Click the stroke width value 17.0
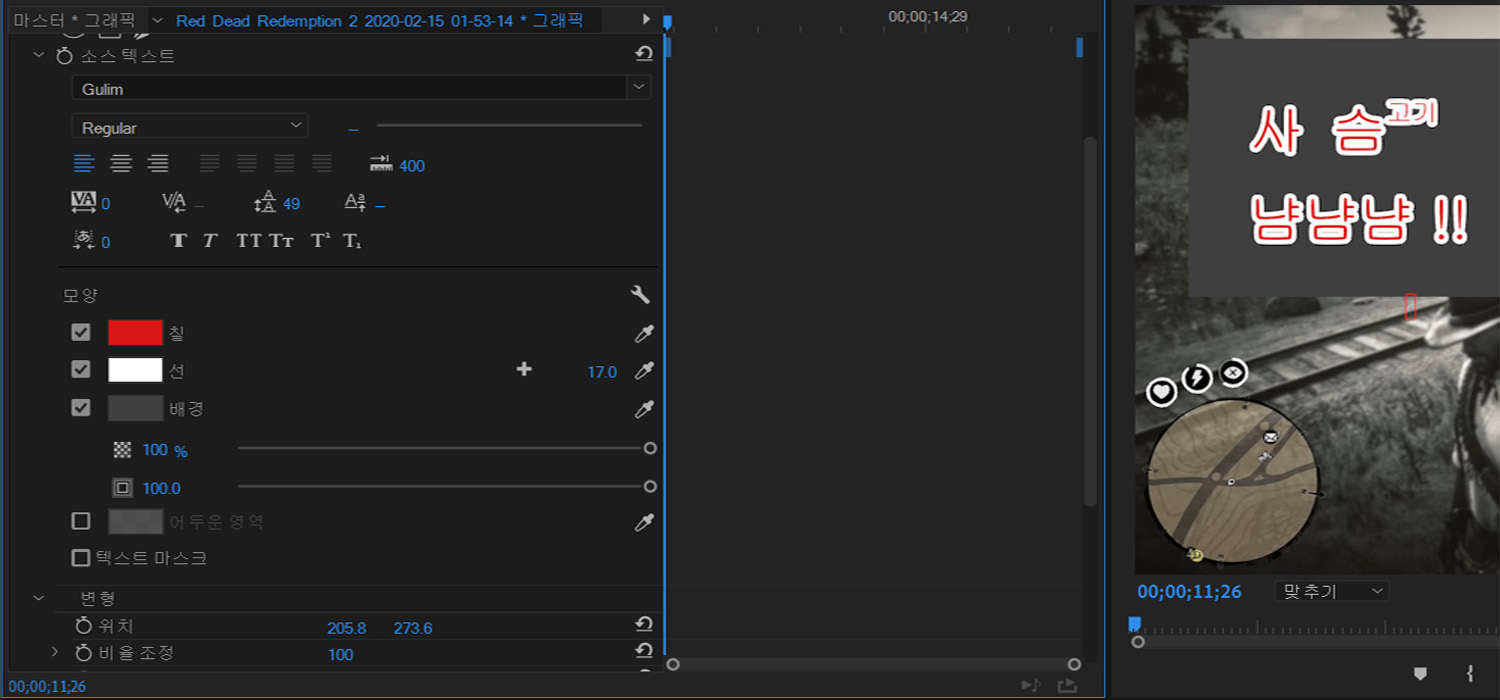Image resolution: width=1500 pixels, height=700 pixels. (602, 372)
